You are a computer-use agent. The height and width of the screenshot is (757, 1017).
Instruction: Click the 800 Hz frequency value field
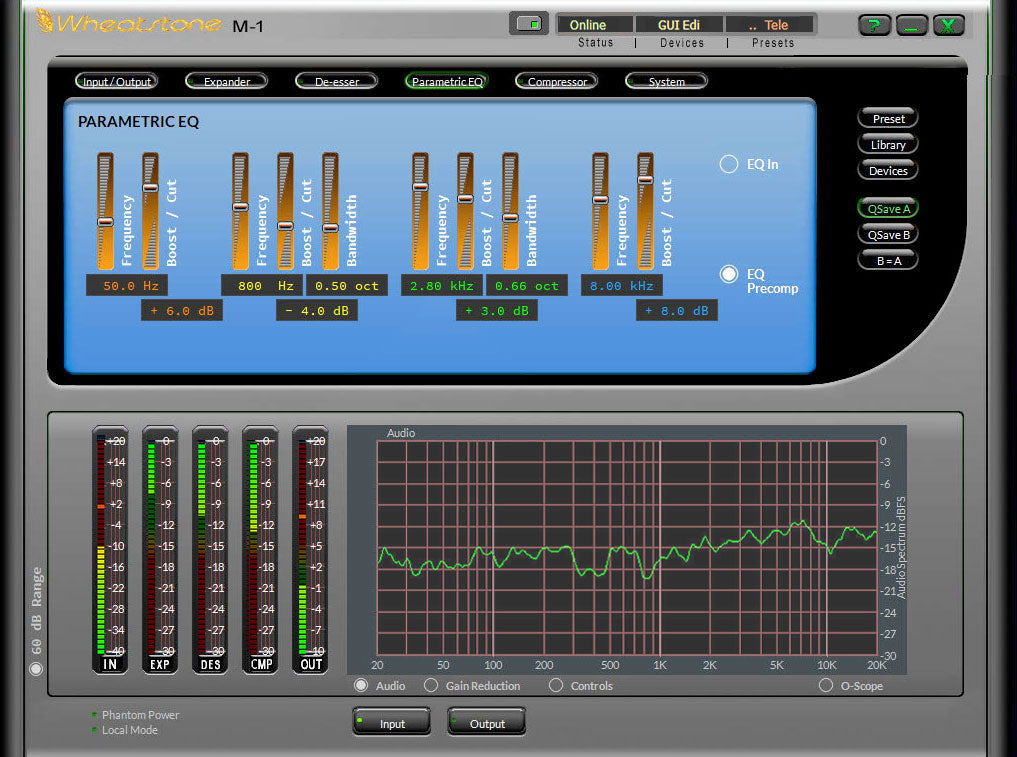(262, 285)
